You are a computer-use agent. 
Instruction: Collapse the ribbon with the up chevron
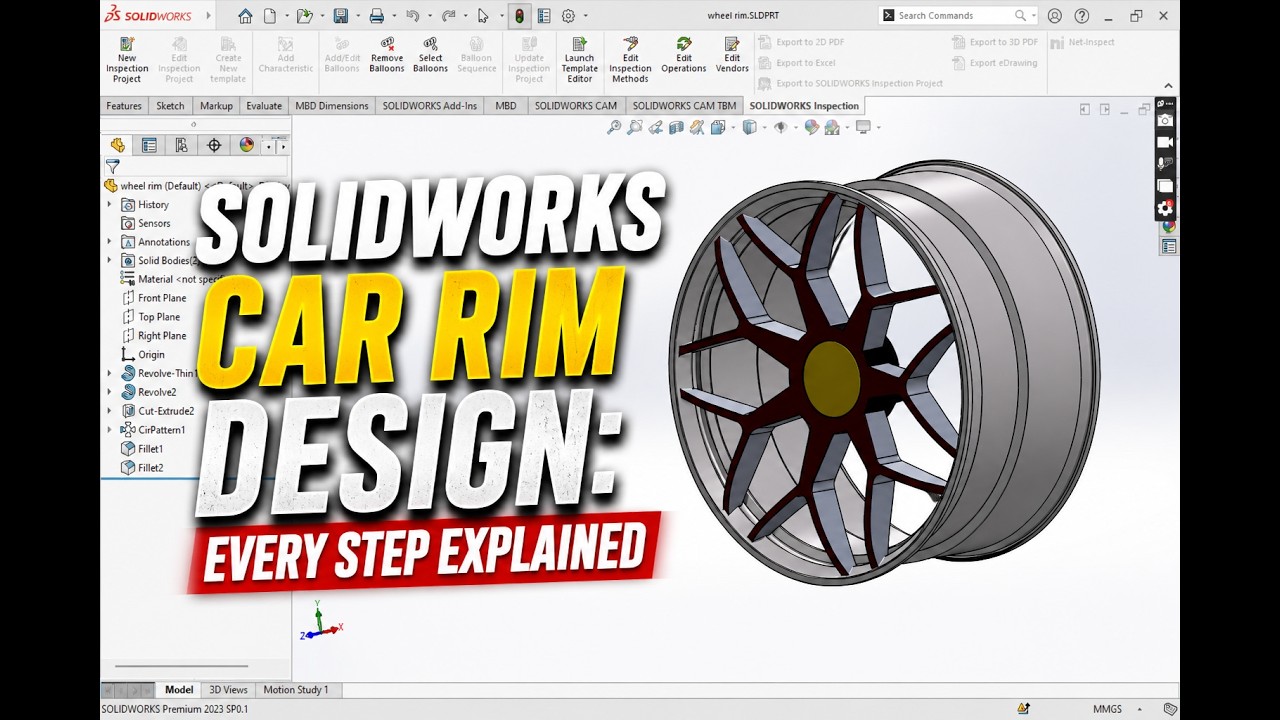pos(1168,86)
